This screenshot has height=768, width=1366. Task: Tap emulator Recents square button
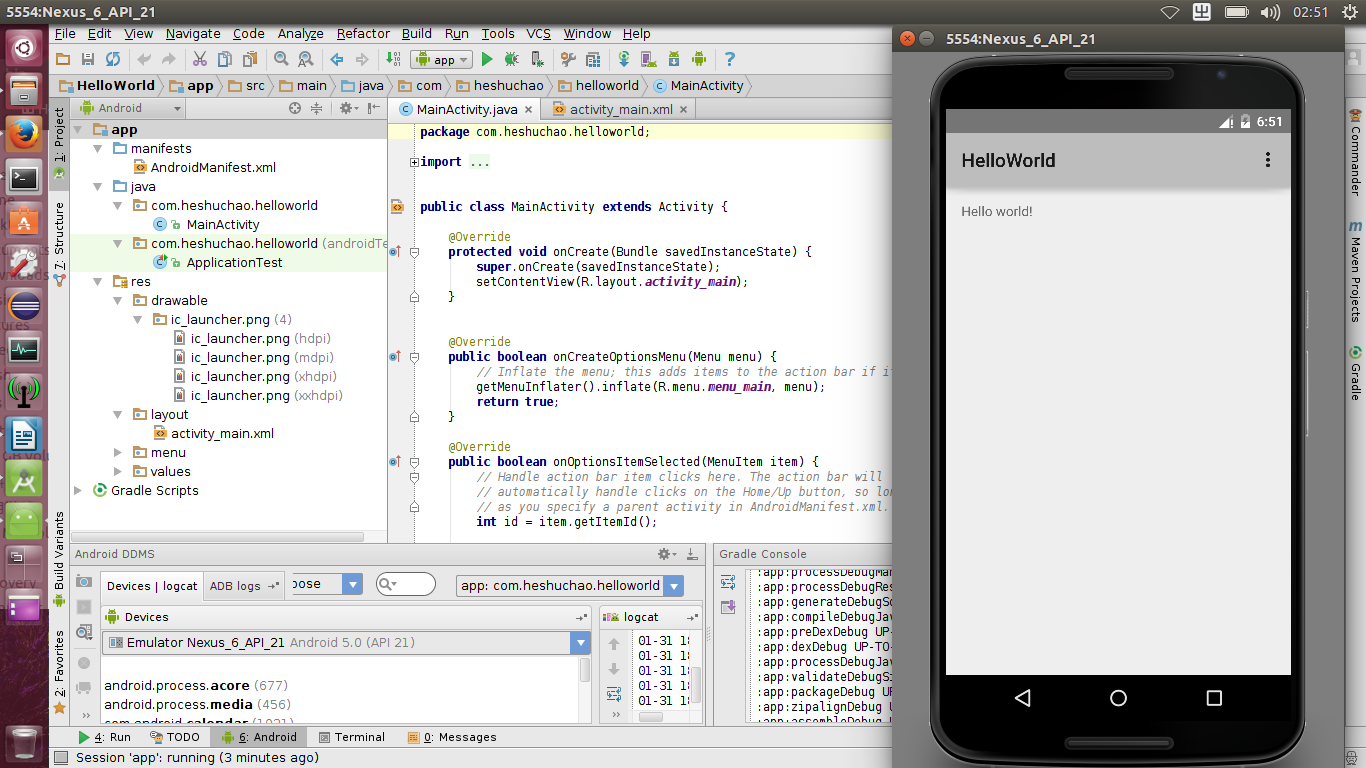click(1214, 698)
